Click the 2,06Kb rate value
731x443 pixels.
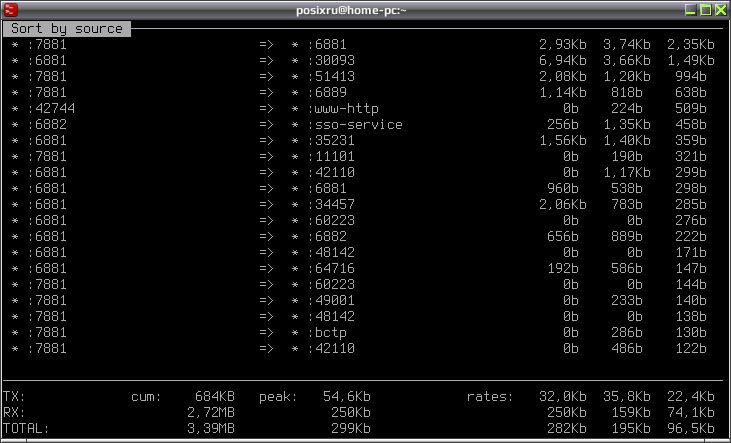click(563, 204)
